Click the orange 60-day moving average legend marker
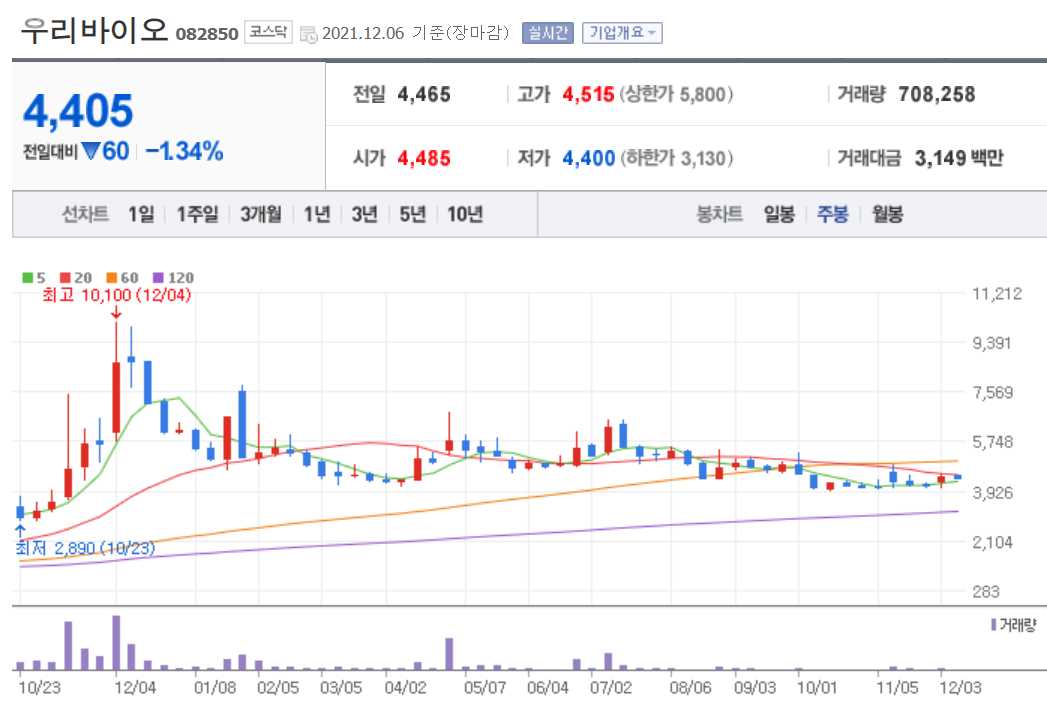 (x=110, y=276)
